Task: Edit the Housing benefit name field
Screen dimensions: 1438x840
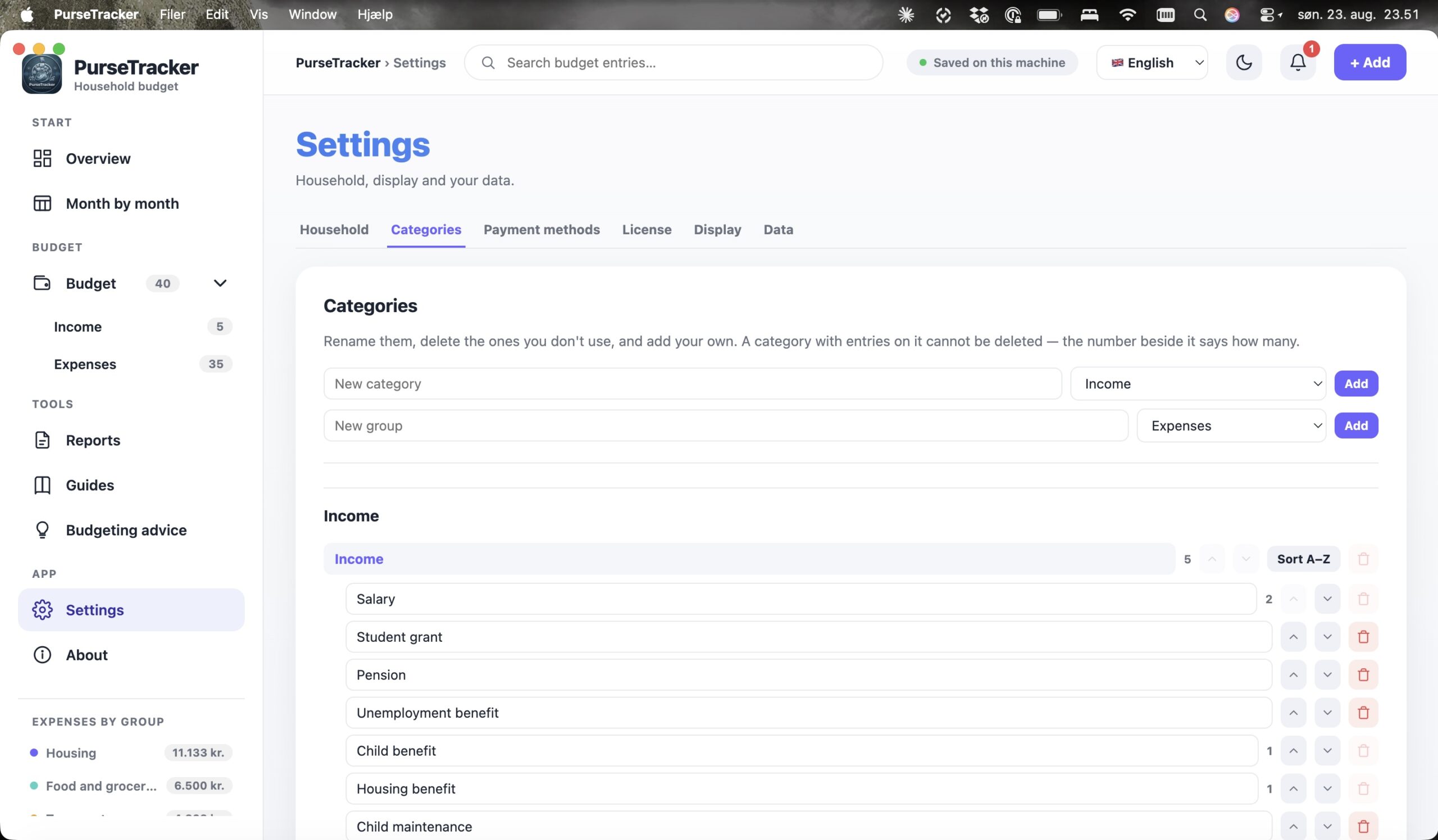Action: pos(802,789)
